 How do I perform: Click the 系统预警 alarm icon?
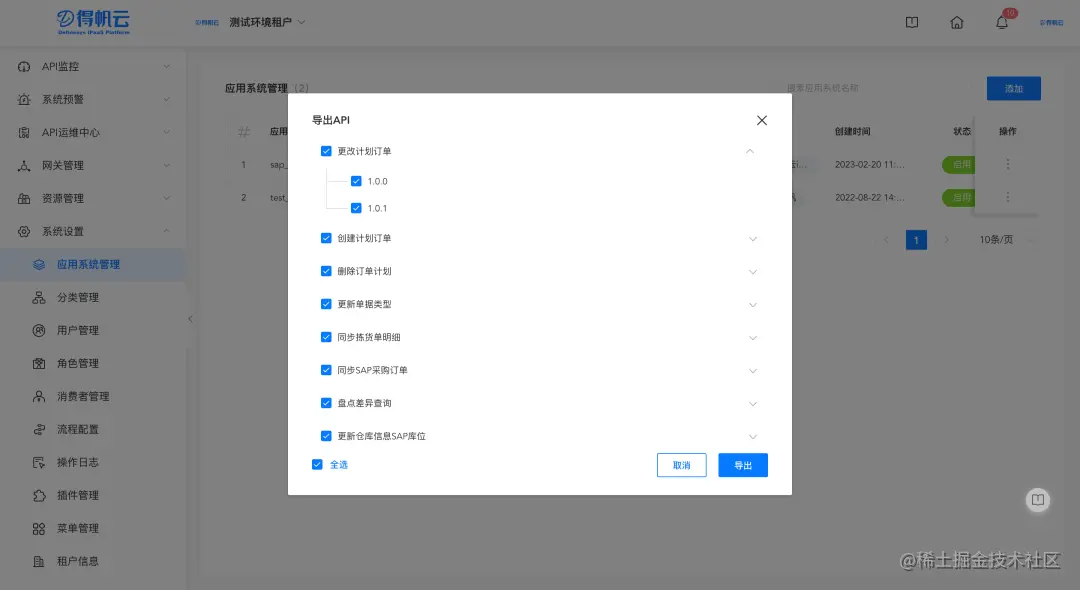pos(24,100)
